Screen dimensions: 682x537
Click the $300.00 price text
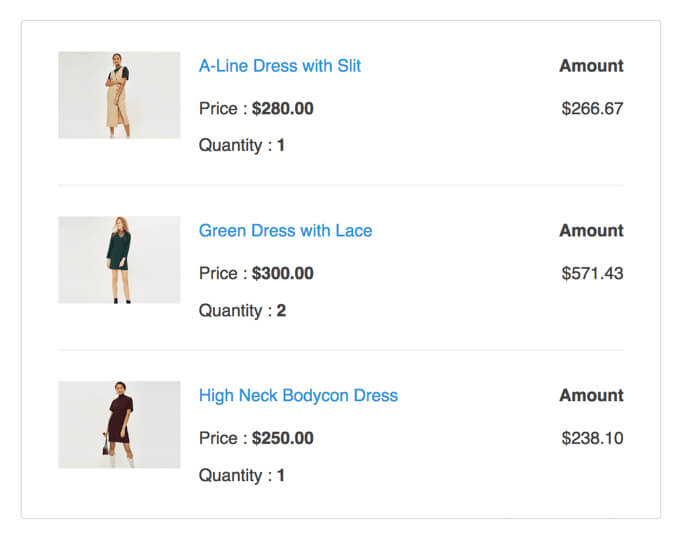(x=282, y=273)
